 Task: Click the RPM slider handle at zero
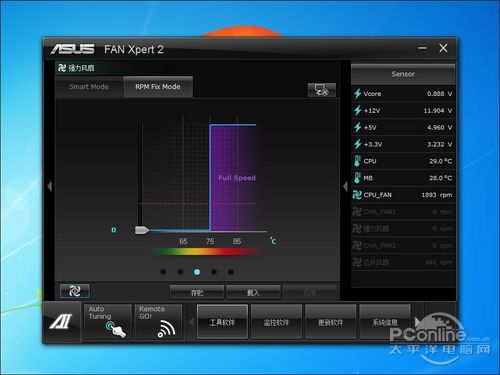click(142, 230)
